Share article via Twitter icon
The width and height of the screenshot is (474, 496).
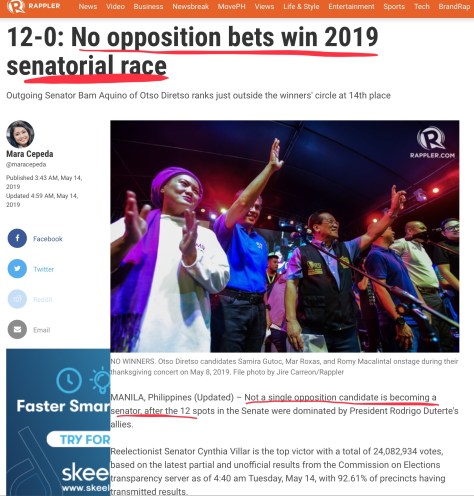point(17,269)
